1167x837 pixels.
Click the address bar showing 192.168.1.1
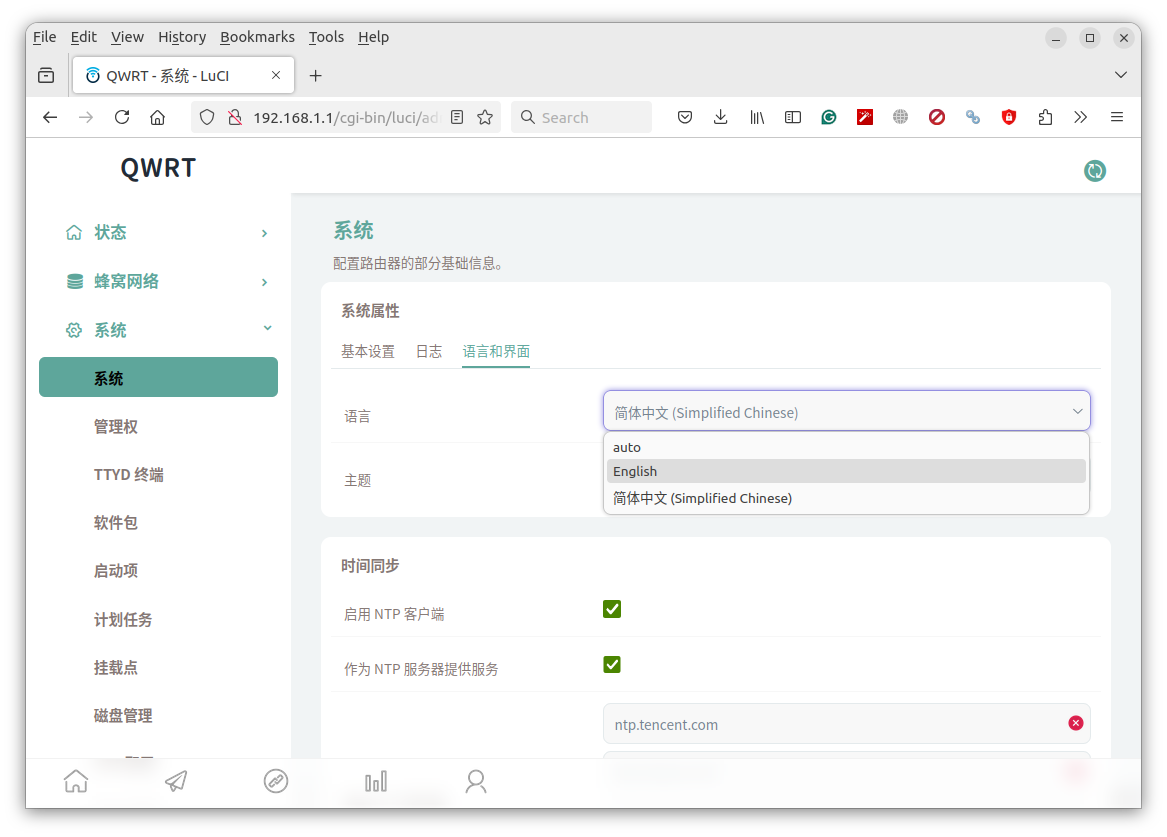coord(346,118)
